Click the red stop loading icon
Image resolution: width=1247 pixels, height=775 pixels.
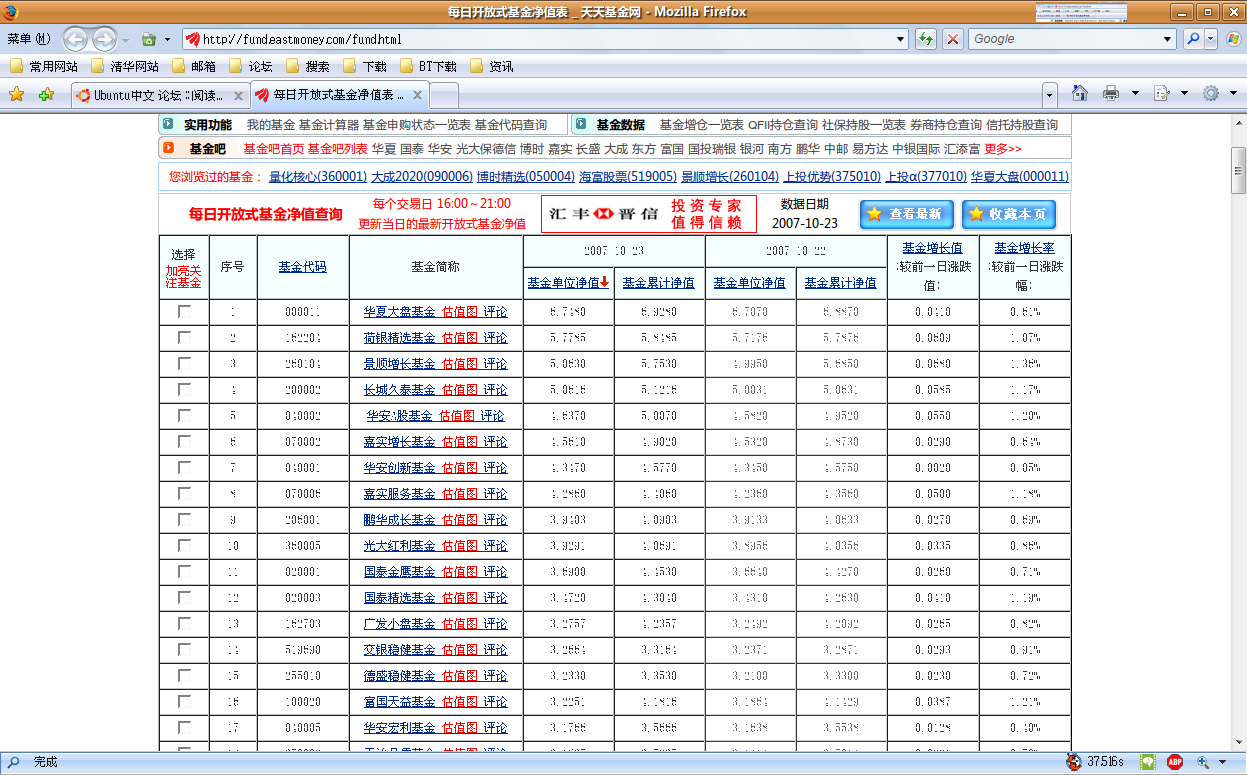click(x=954, y=39)
